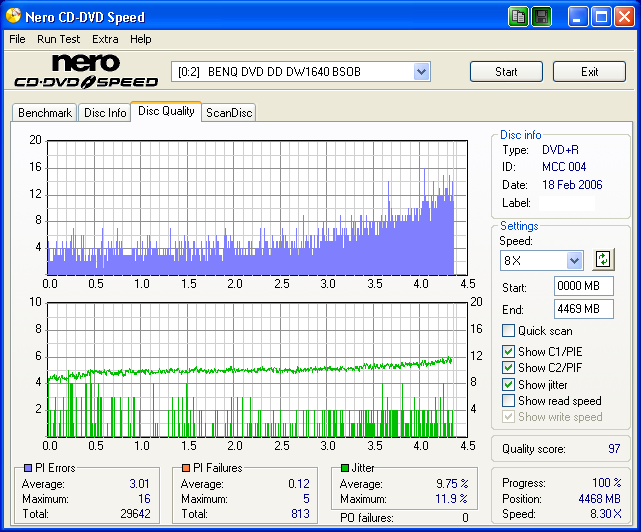This screenshot has width=641, height=532.
Task: Enable the Quick scan checkbox
Action: click(509, 331)
